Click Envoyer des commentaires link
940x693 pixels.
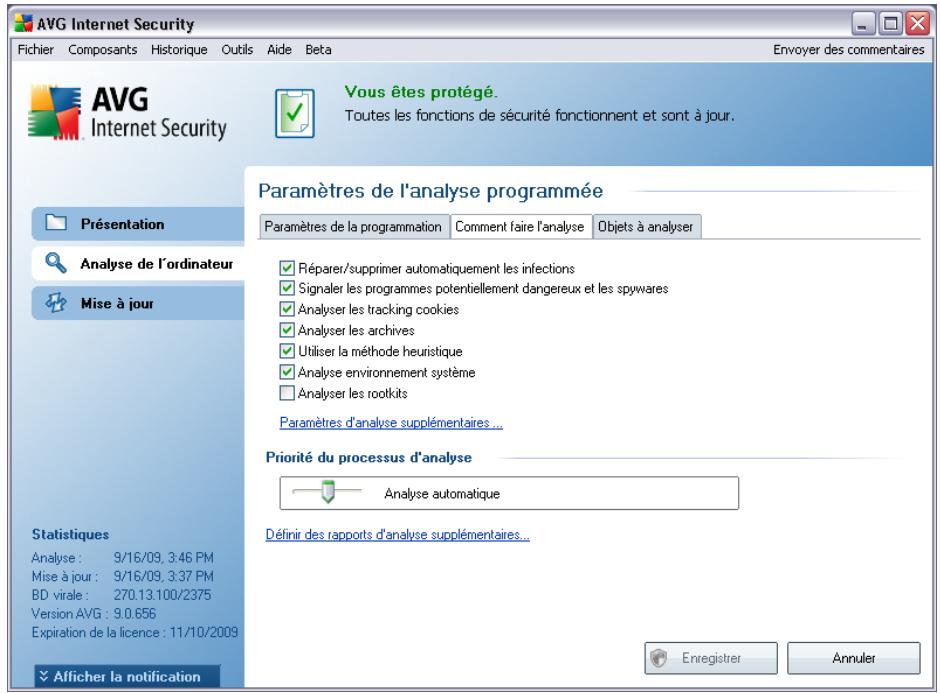(x=848, y=49)
